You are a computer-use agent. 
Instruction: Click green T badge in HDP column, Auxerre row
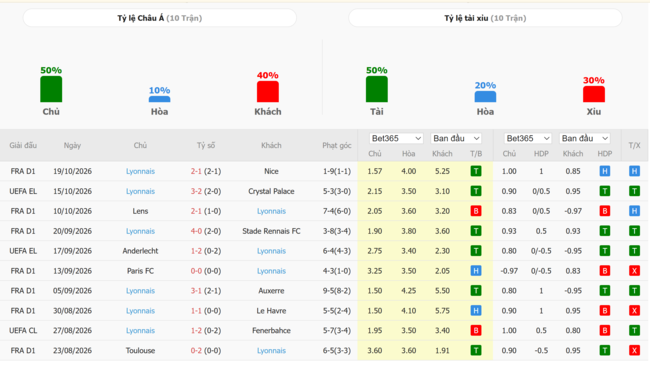pos(605,290)
